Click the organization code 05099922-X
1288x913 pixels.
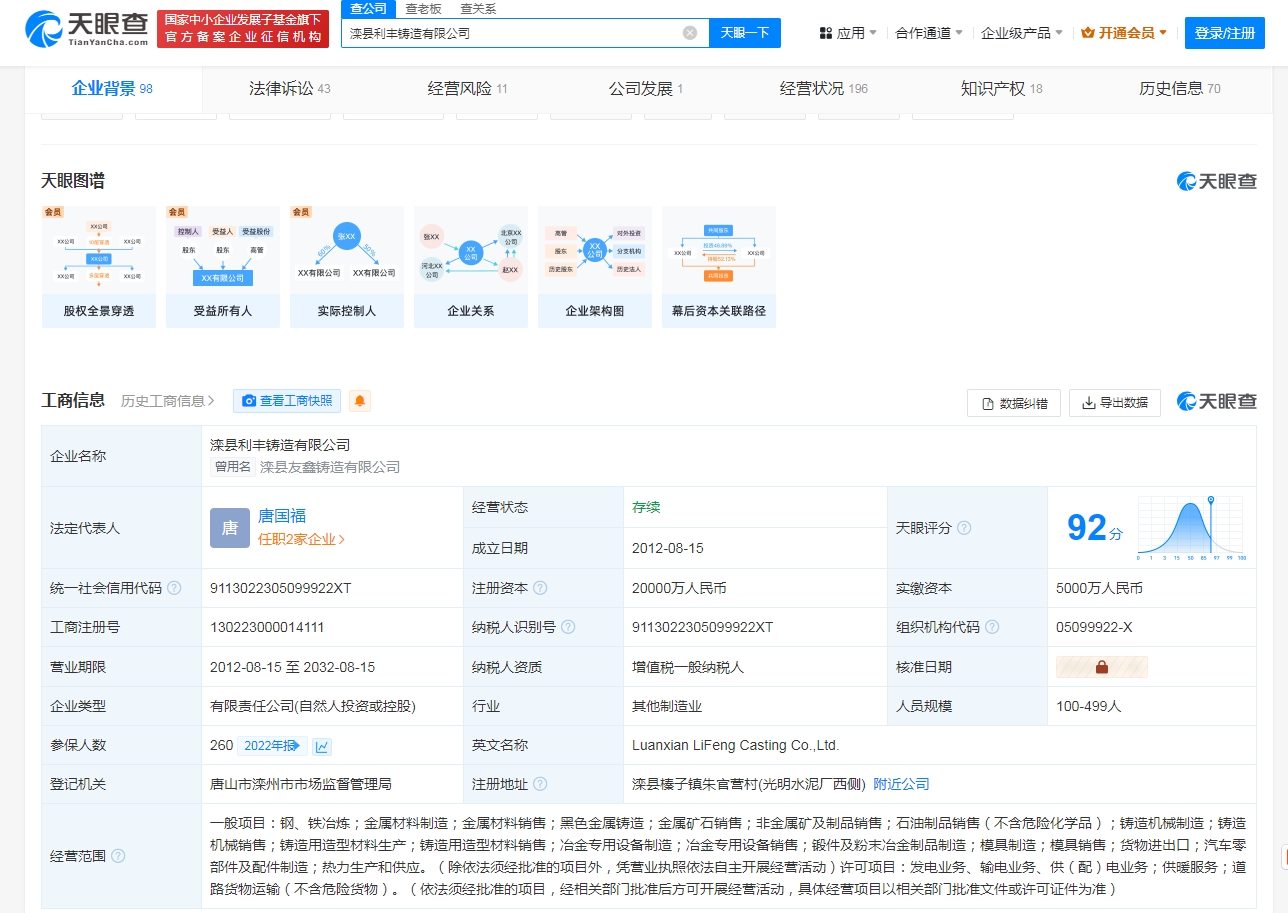[1094, 627]
